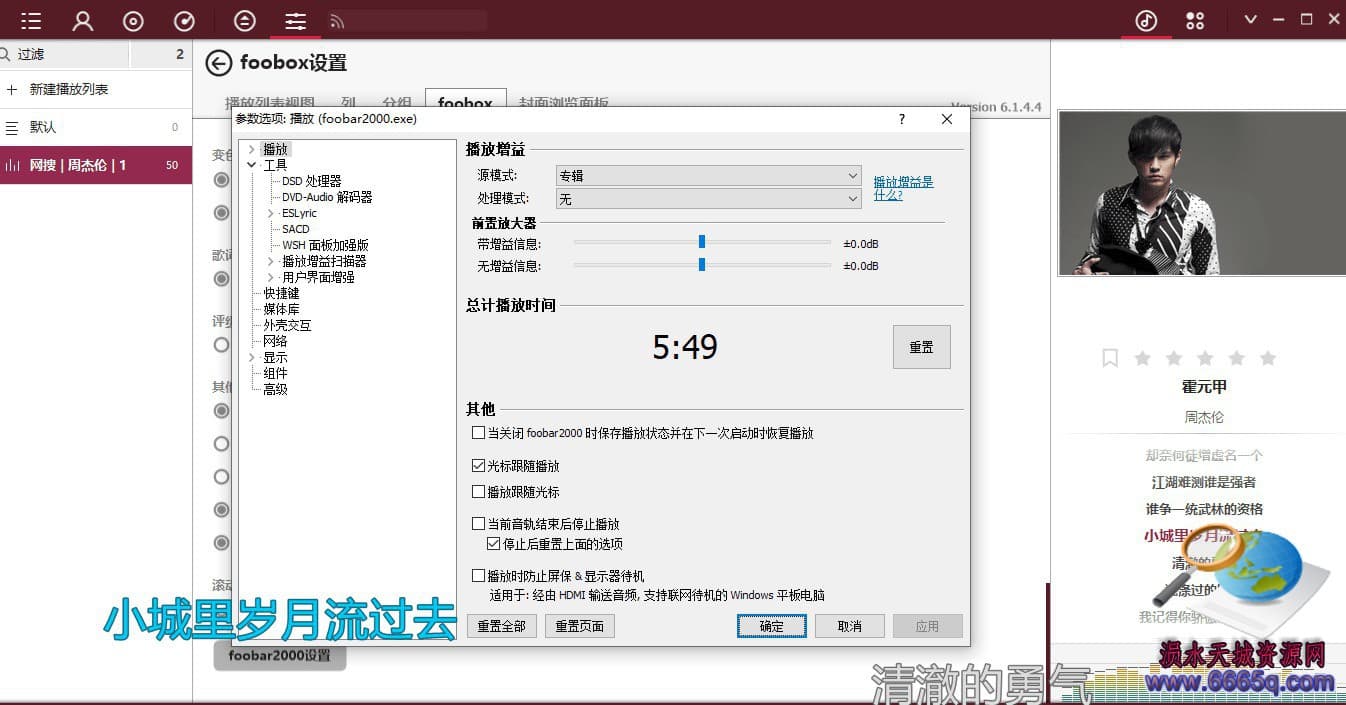
Task: Expand the 播放增益扫描器 node arrow
Action: (270, 261)
